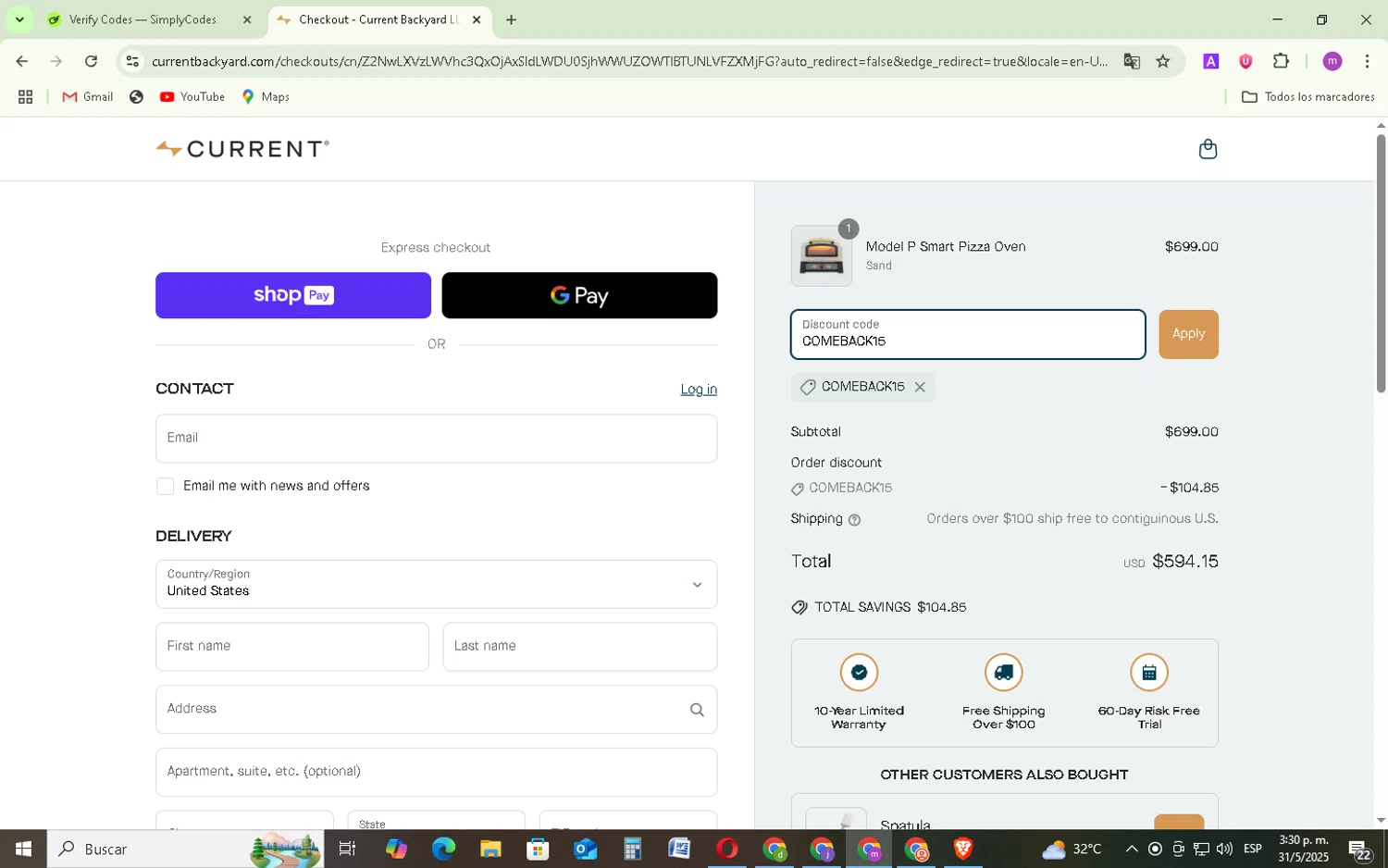Tick Email me with news and offers checkbox

166,487
